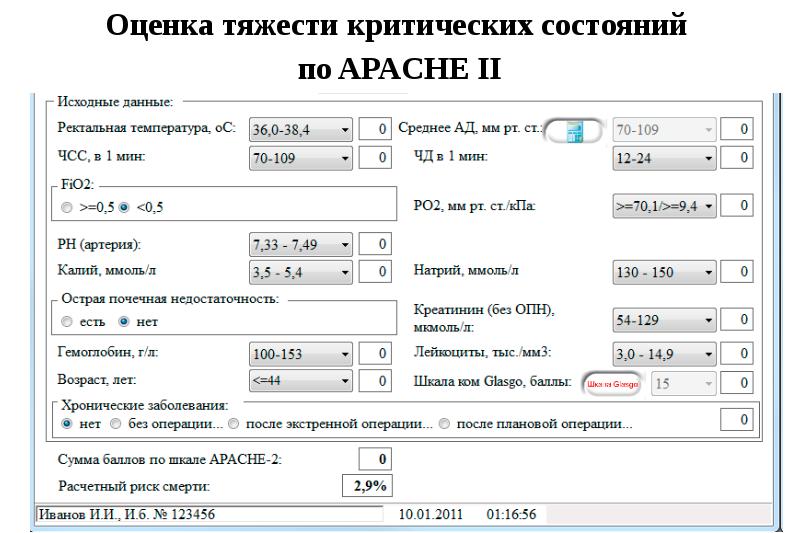Screen dimensions: 800x533
Task: Expand the PO2 value dropdown
Action: tap(708, 206)
